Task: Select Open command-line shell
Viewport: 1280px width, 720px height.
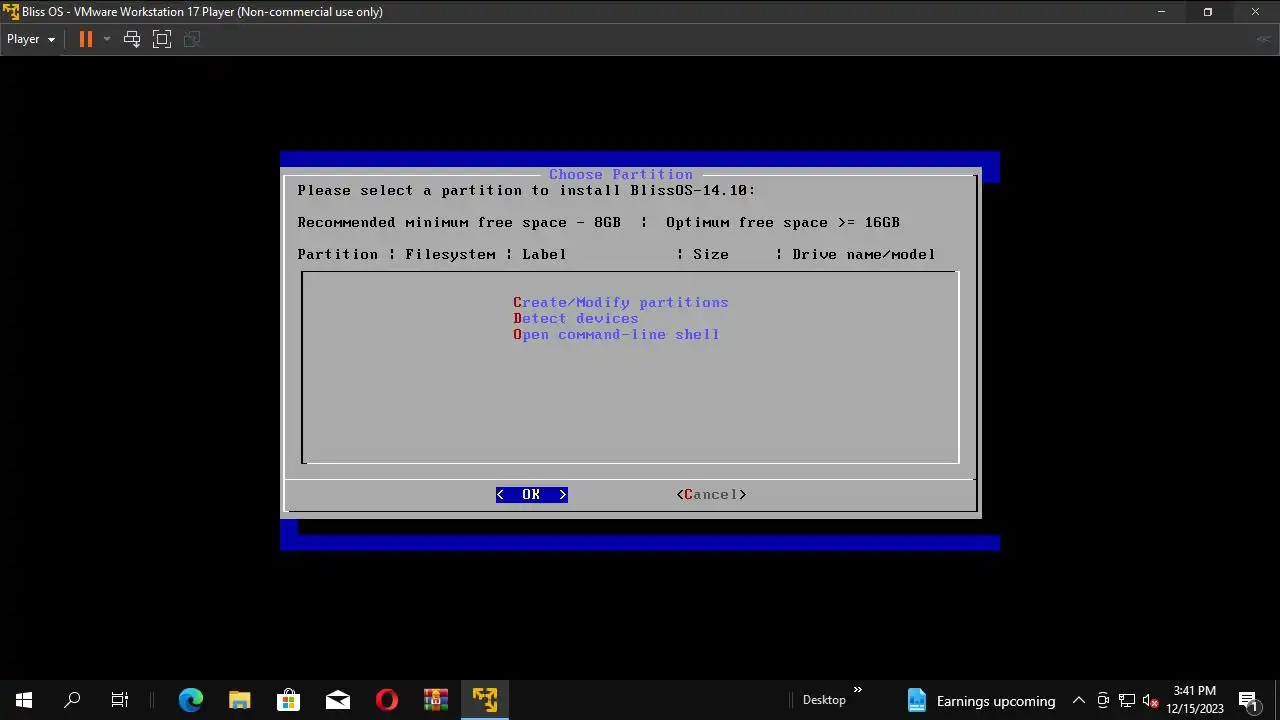Action: coord(616,334)
